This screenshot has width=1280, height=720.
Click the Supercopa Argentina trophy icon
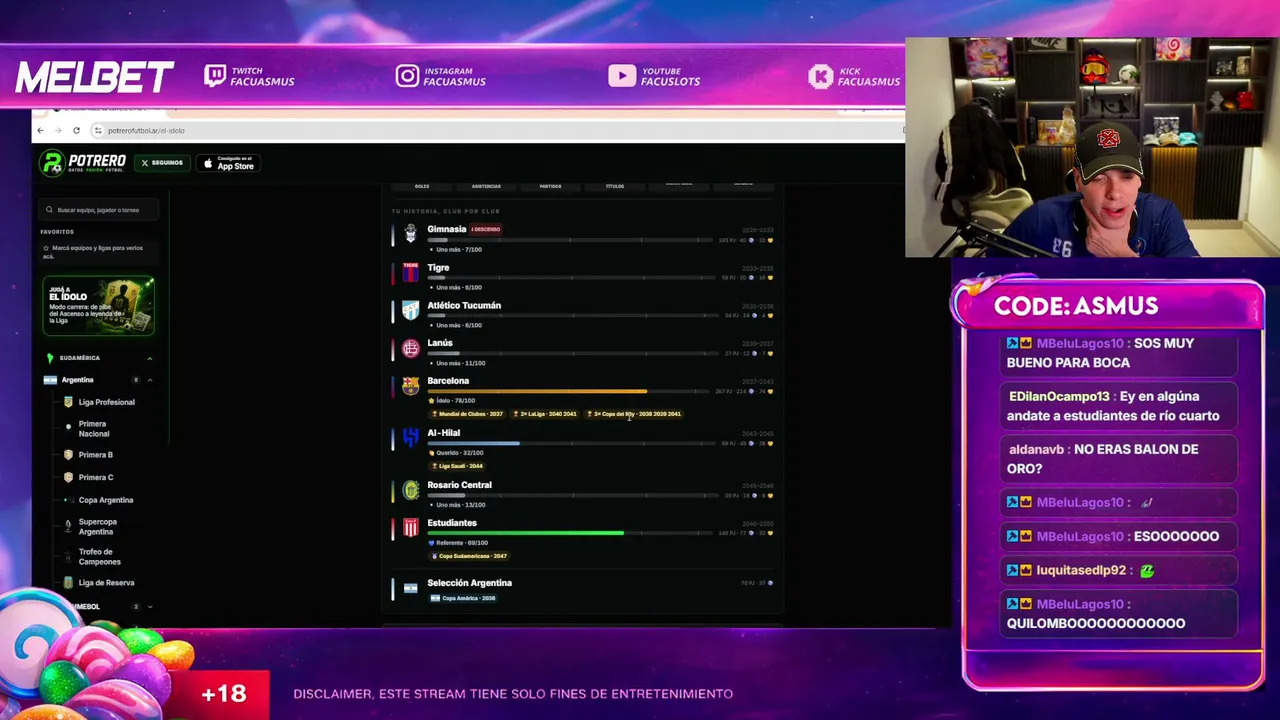(68, 526)
